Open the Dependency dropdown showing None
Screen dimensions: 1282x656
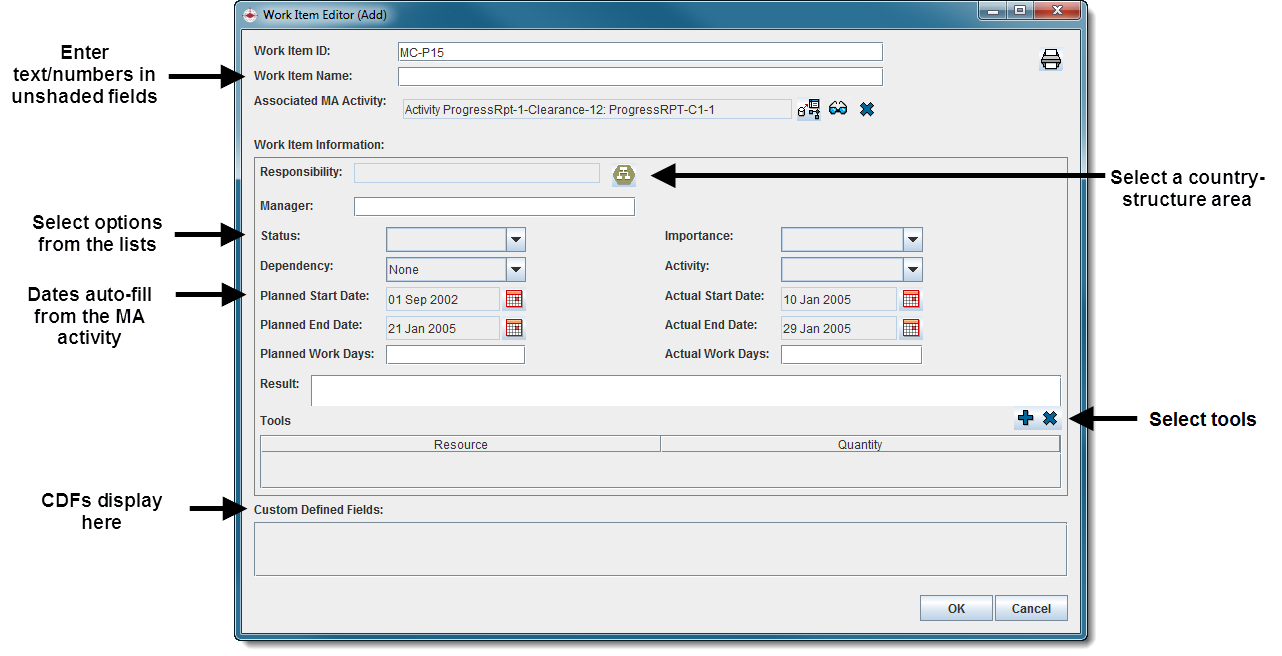point(515,270)
